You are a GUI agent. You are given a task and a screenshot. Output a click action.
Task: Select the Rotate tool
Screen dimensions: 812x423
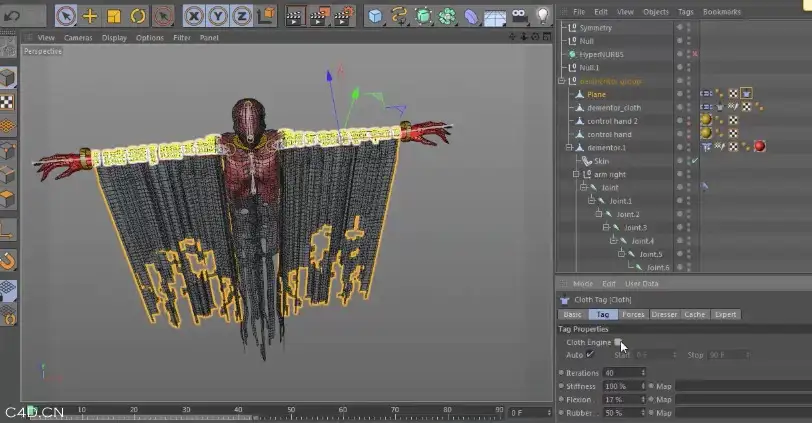(138, 16)
